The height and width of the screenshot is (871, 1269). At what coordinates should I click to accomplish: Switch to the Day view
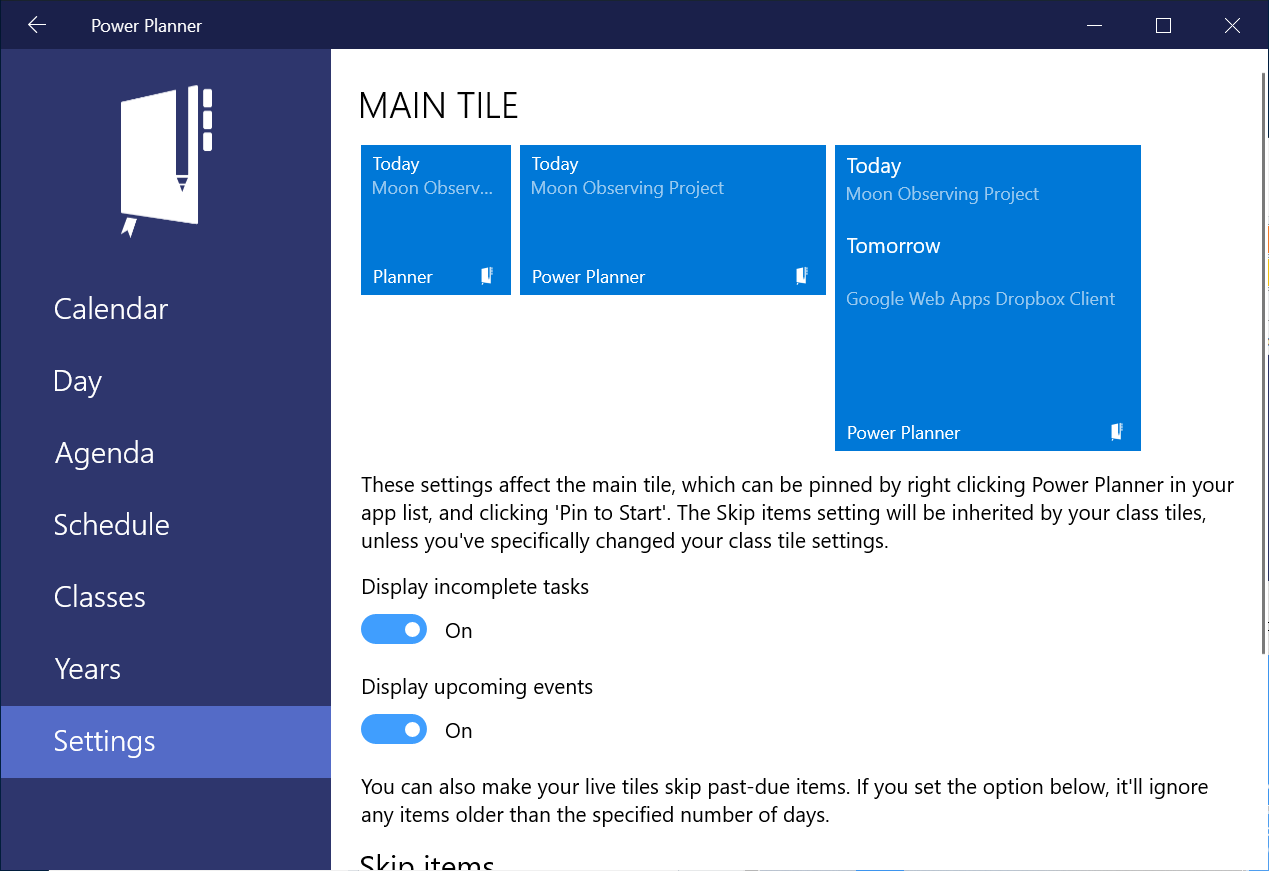[x=166, y=381]
